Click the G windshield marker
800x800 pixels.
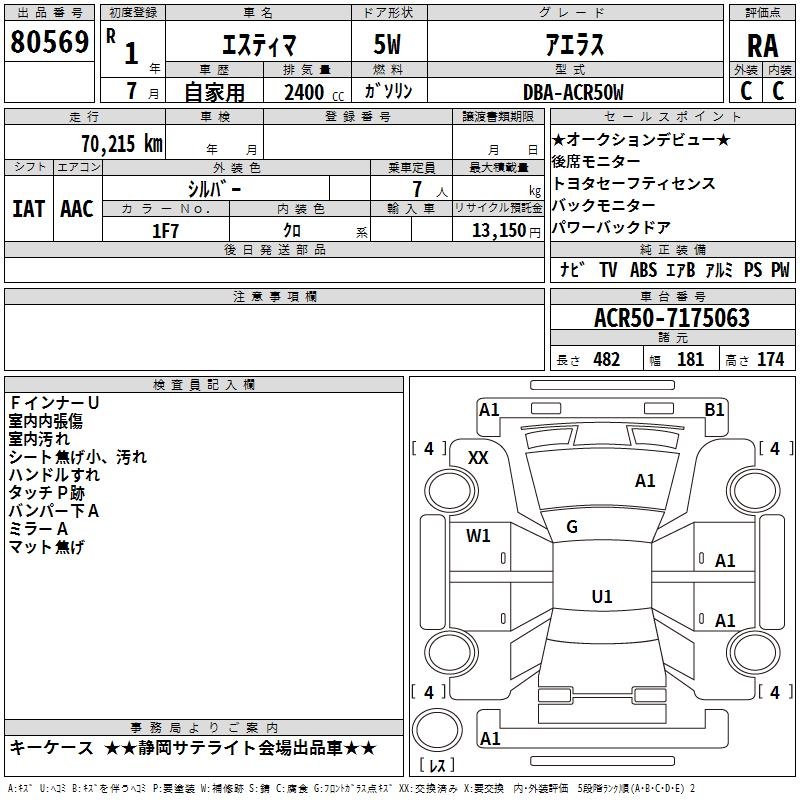point(571,527)
